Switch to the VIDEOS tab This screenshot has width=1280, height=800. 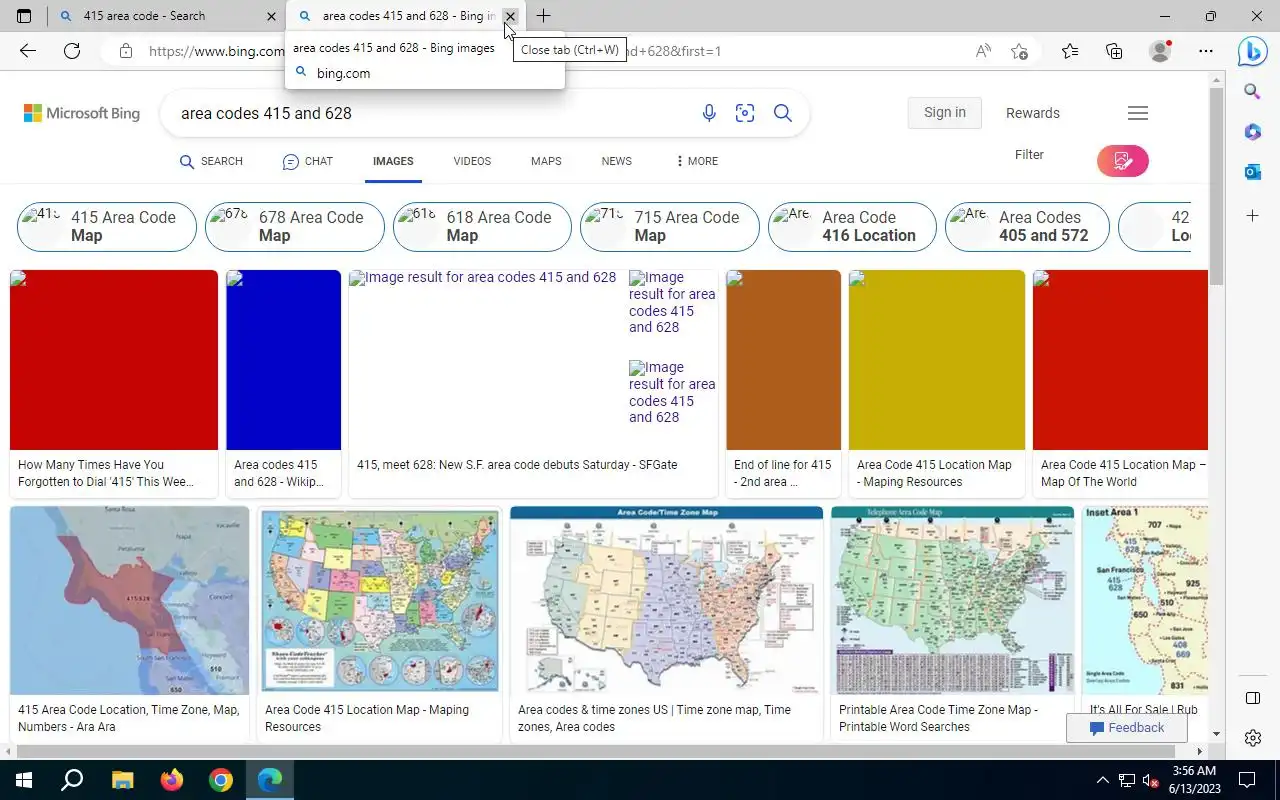[472, 161]
